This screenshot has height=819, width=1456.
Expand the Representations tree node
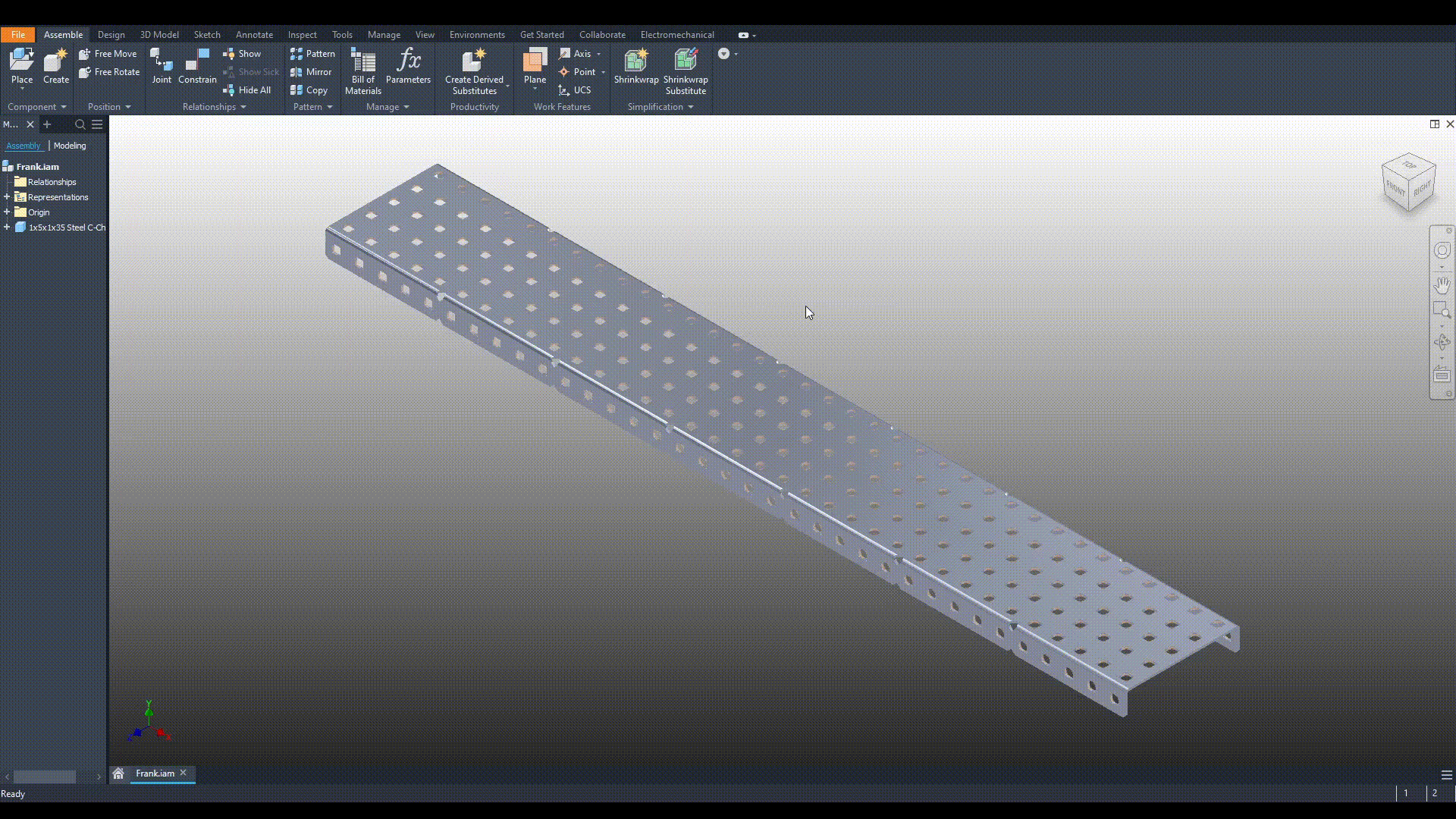coord(7,197)
